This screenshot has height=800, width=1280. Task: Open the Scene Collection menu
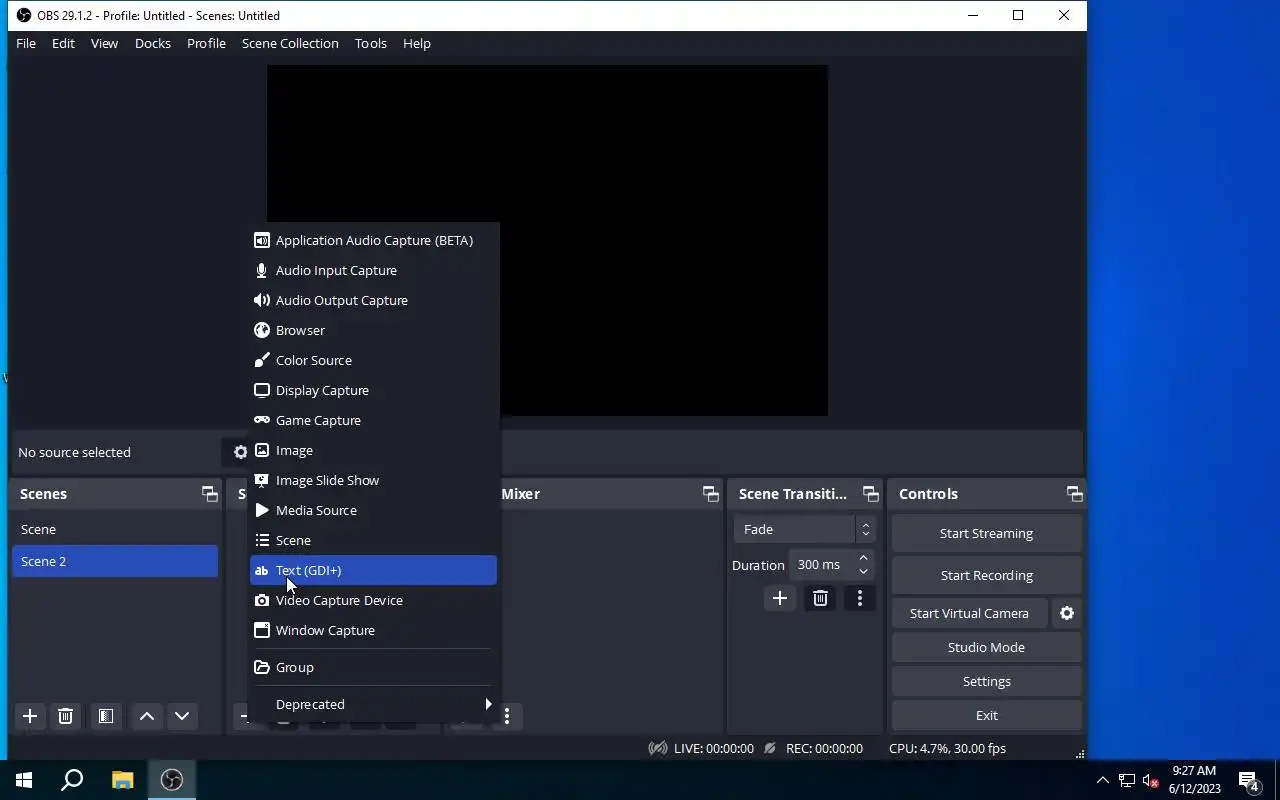coord(290,43)
